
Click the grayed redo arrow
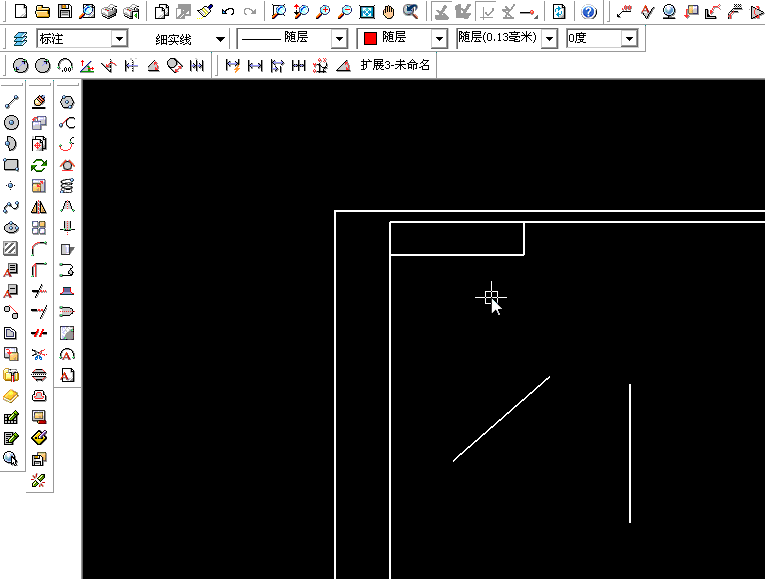coord(250,11)
